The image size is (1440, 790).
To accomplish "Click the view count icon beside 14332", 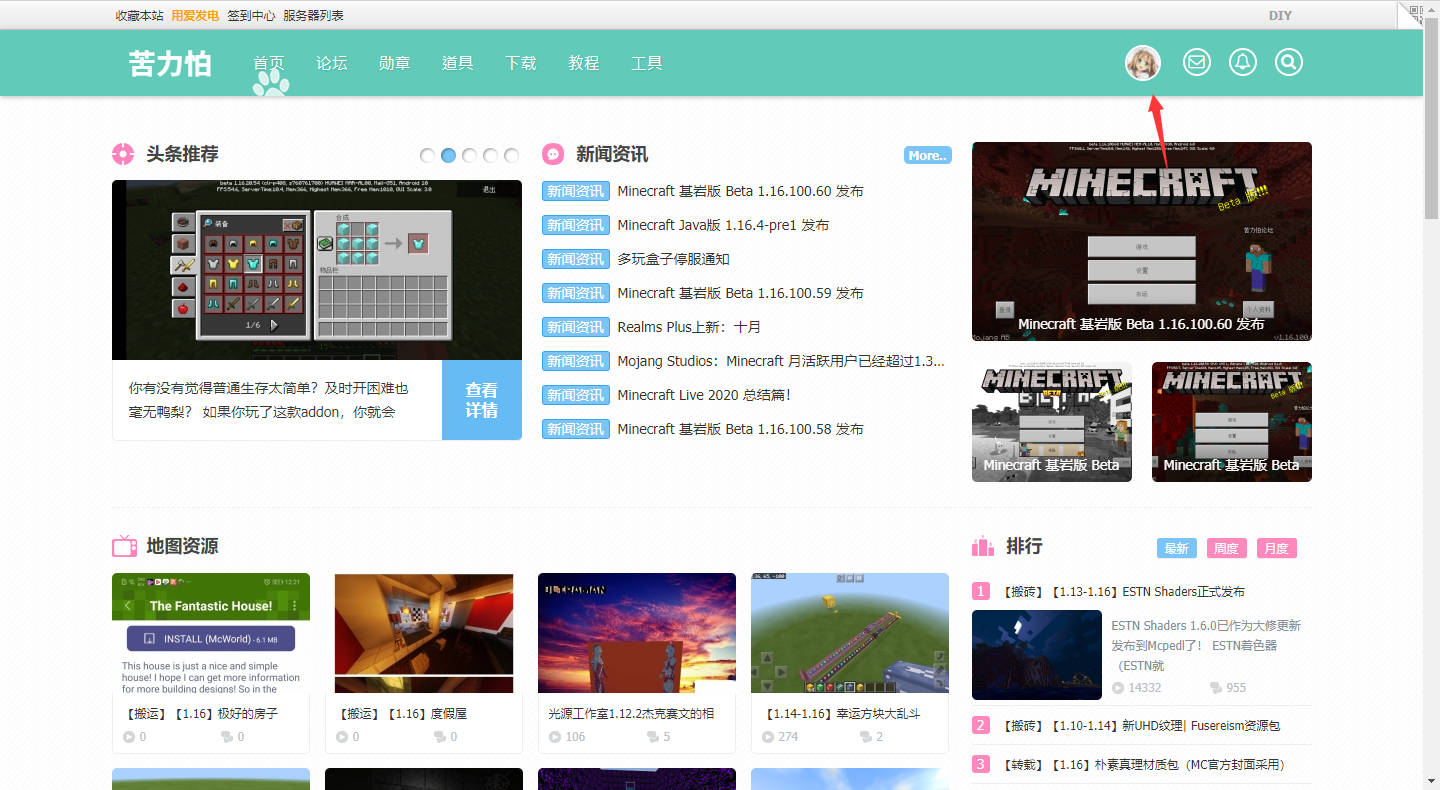I will tap(1118, 688).
